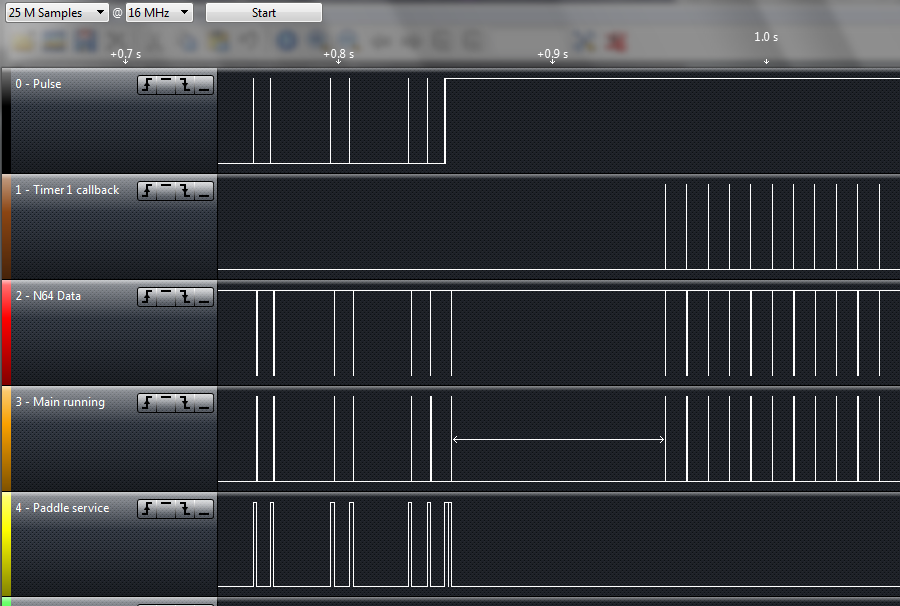
Task: Click the +0.8 s timeline marker
Action: (x=339, y=55)
